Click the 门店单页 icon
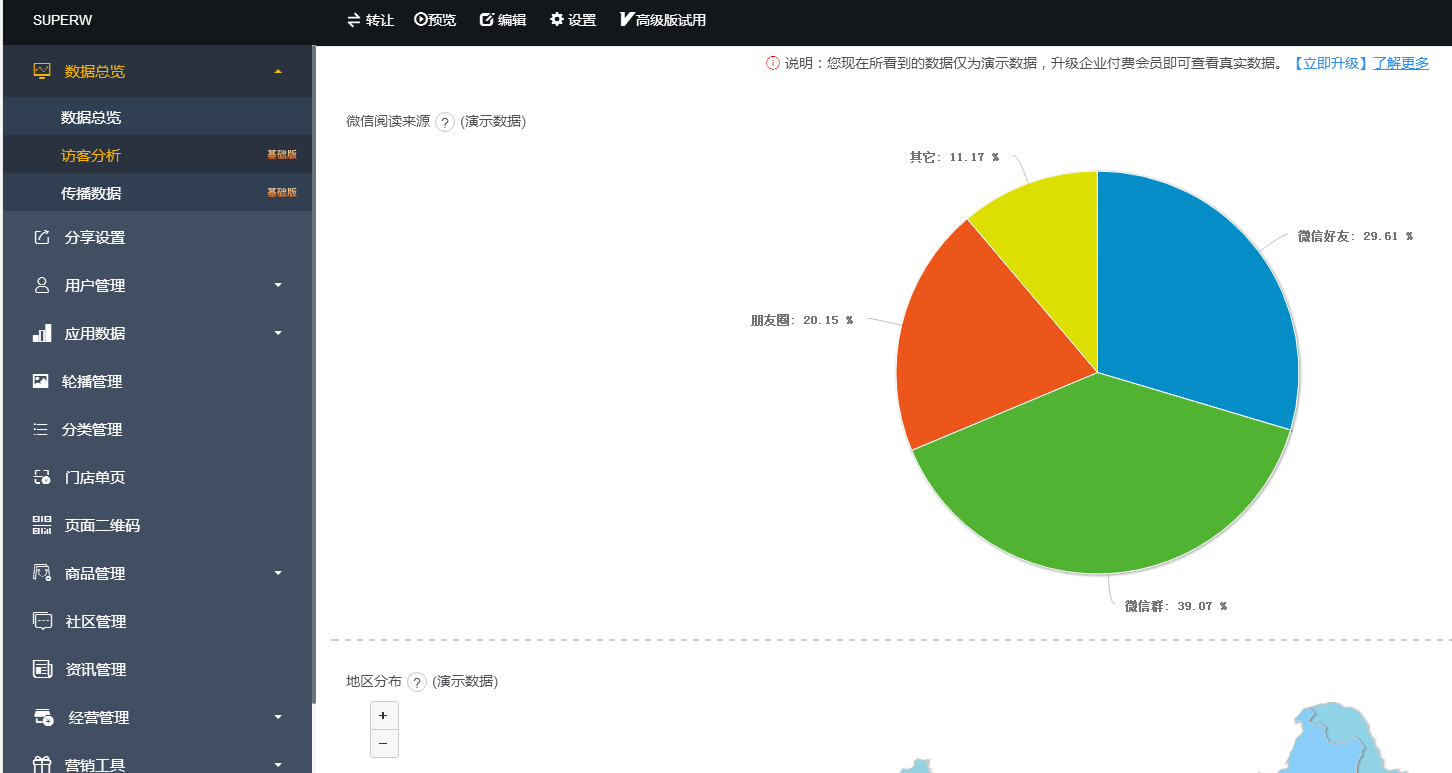 coord(42,477)
